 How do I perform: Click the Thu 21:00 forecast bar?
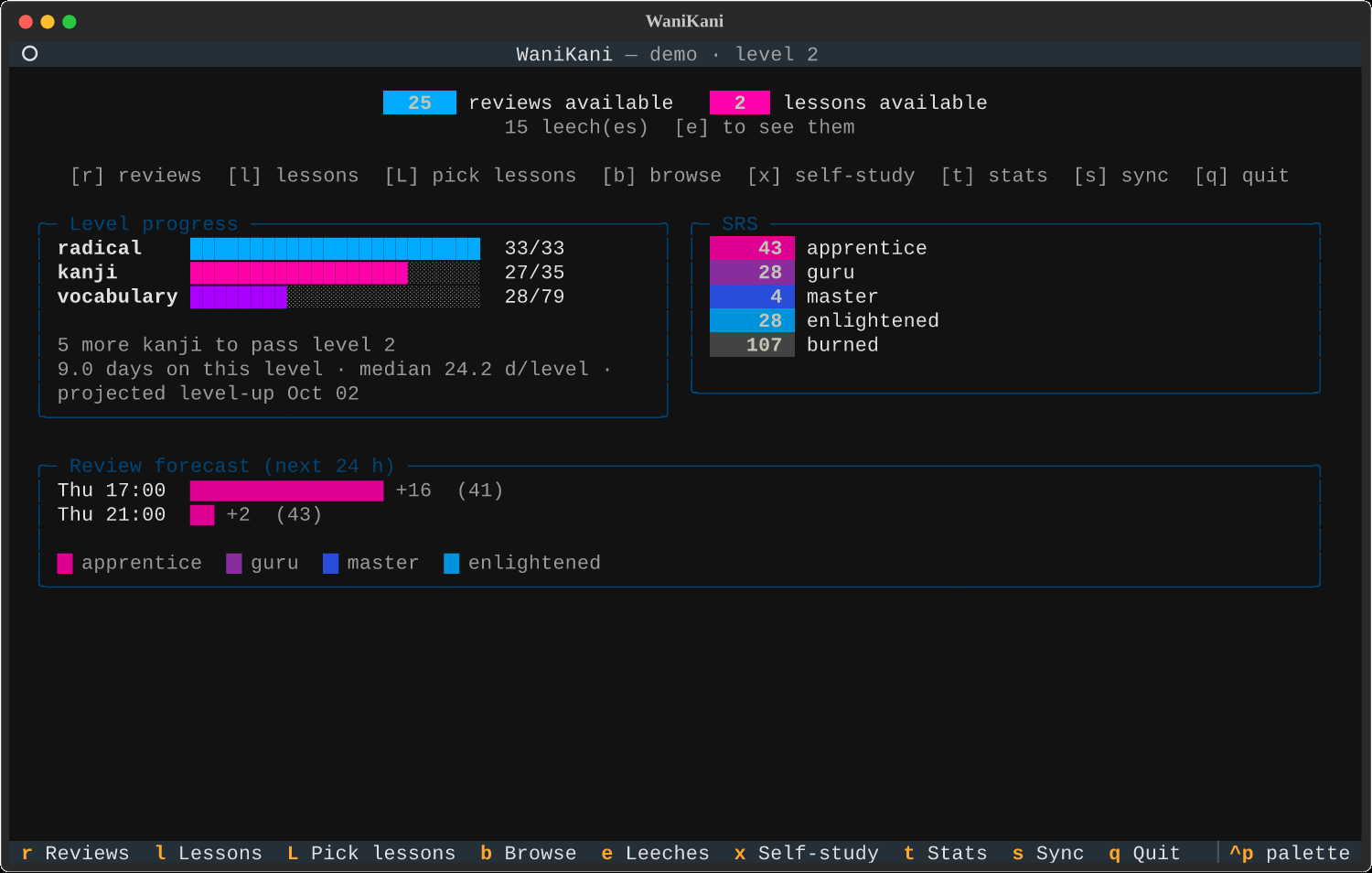[x=202, y=515]
